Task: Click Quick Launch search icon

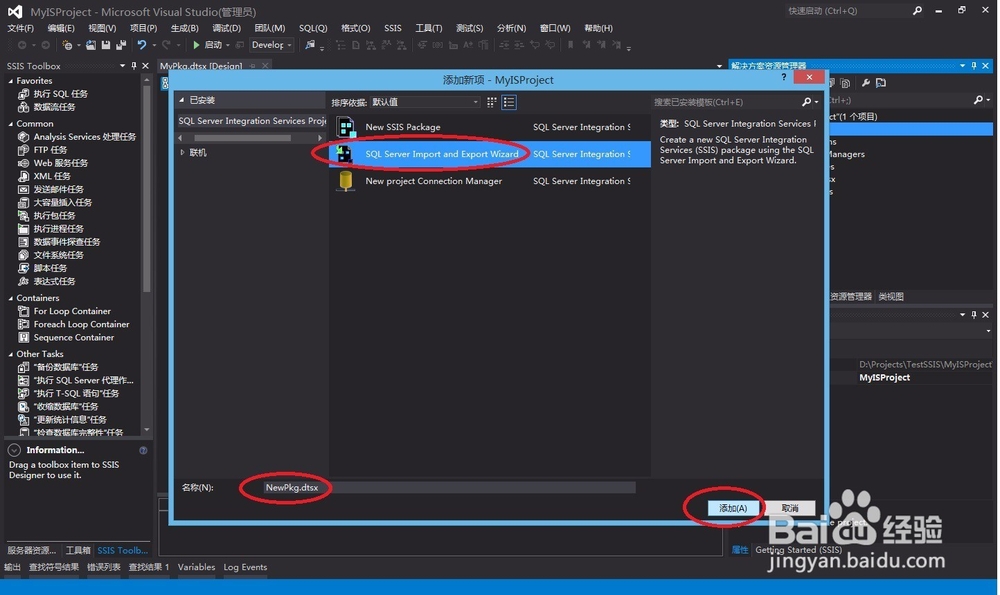Action: (x=917, y=11)
